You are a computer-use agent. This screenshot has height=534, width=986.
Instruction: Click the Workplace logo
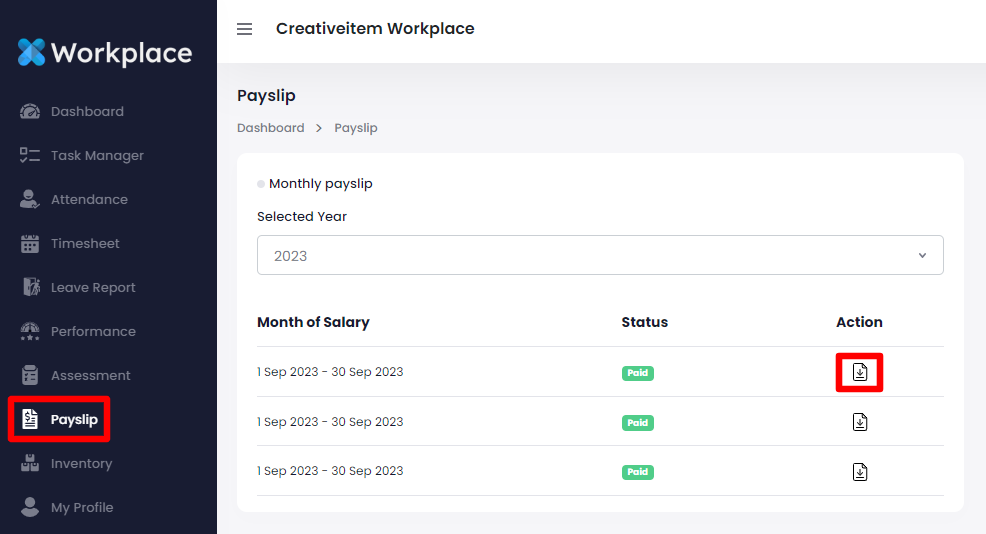point(105,52)
